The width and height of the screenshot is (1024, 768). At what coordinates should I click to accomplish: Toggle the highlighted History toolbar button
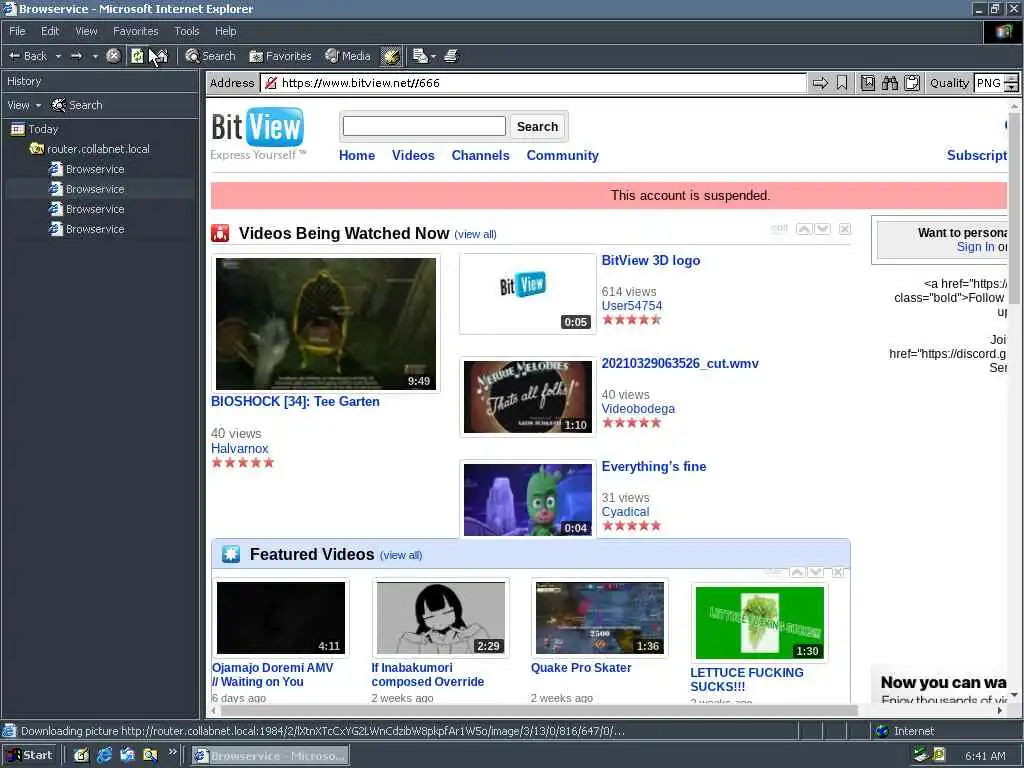[391, 56]
